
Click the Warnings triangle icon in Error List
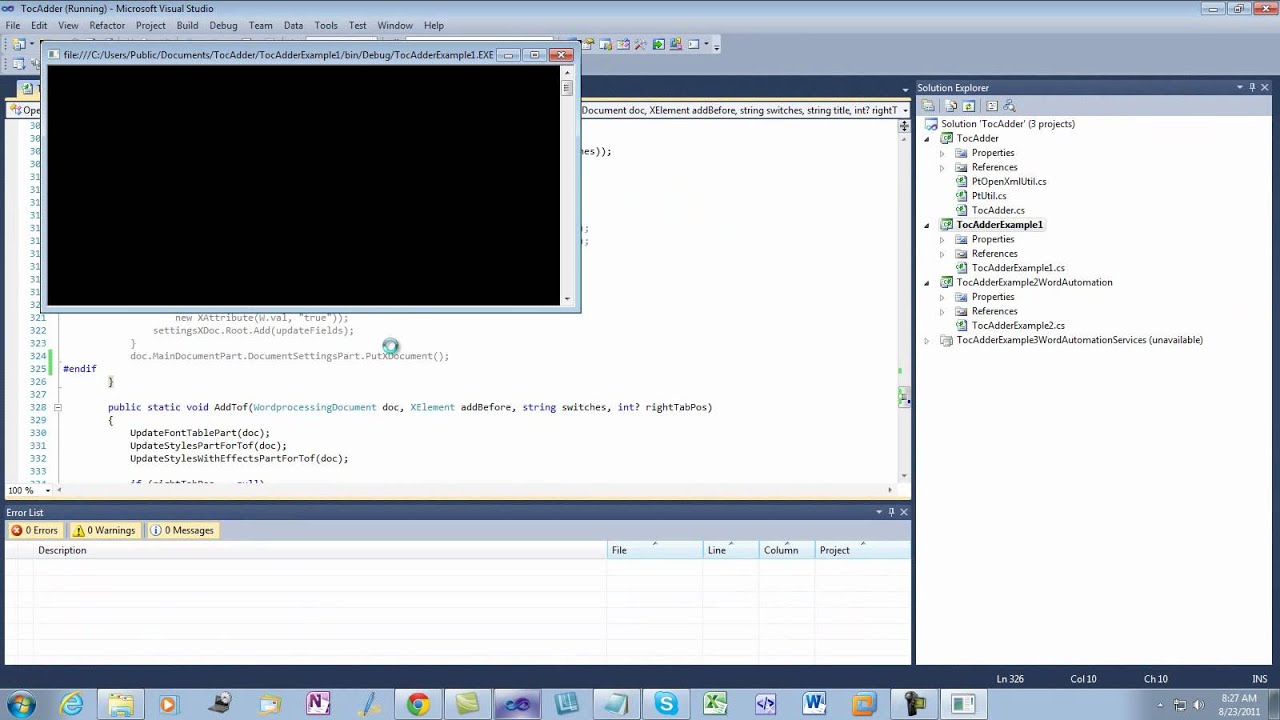[x=78, y=530]
